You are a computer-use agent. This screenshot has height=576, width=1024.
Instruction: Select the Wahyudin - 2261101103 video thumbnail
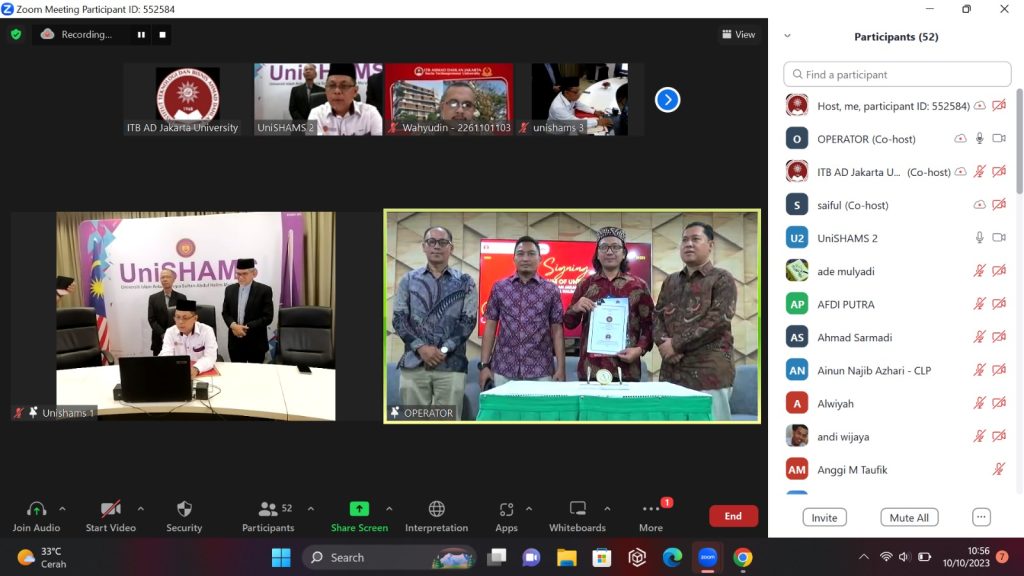point(449,99)
